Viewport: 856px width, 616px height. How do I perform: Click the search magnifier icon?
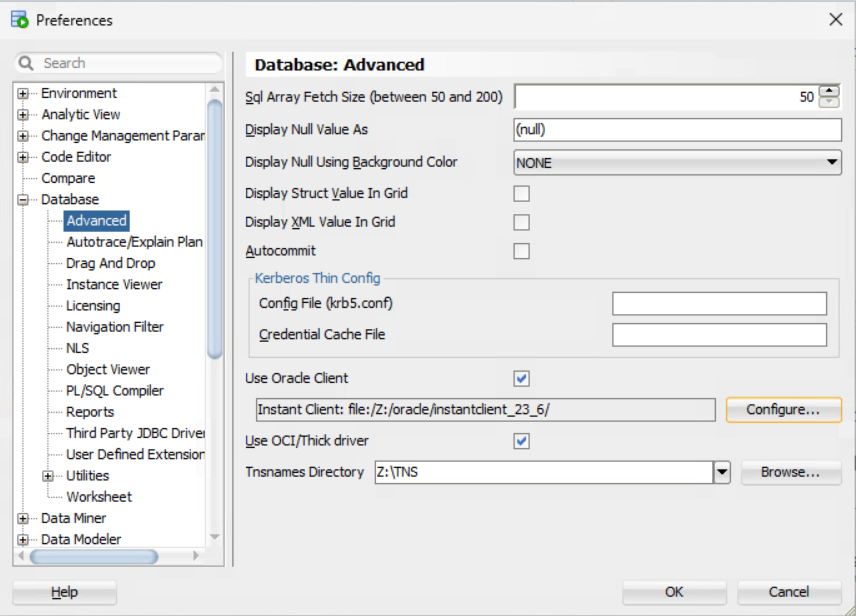click(27, 63)
